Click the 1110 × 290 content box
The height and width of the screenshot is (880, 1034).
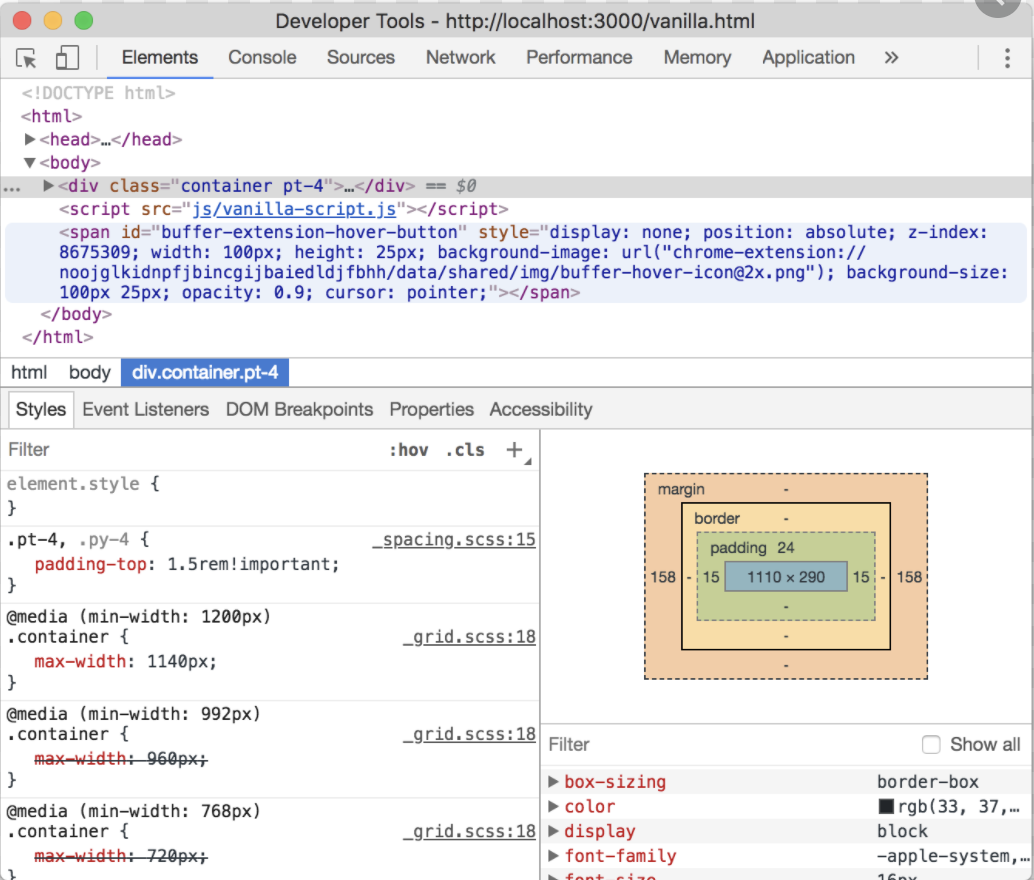(x=785, y=577)
